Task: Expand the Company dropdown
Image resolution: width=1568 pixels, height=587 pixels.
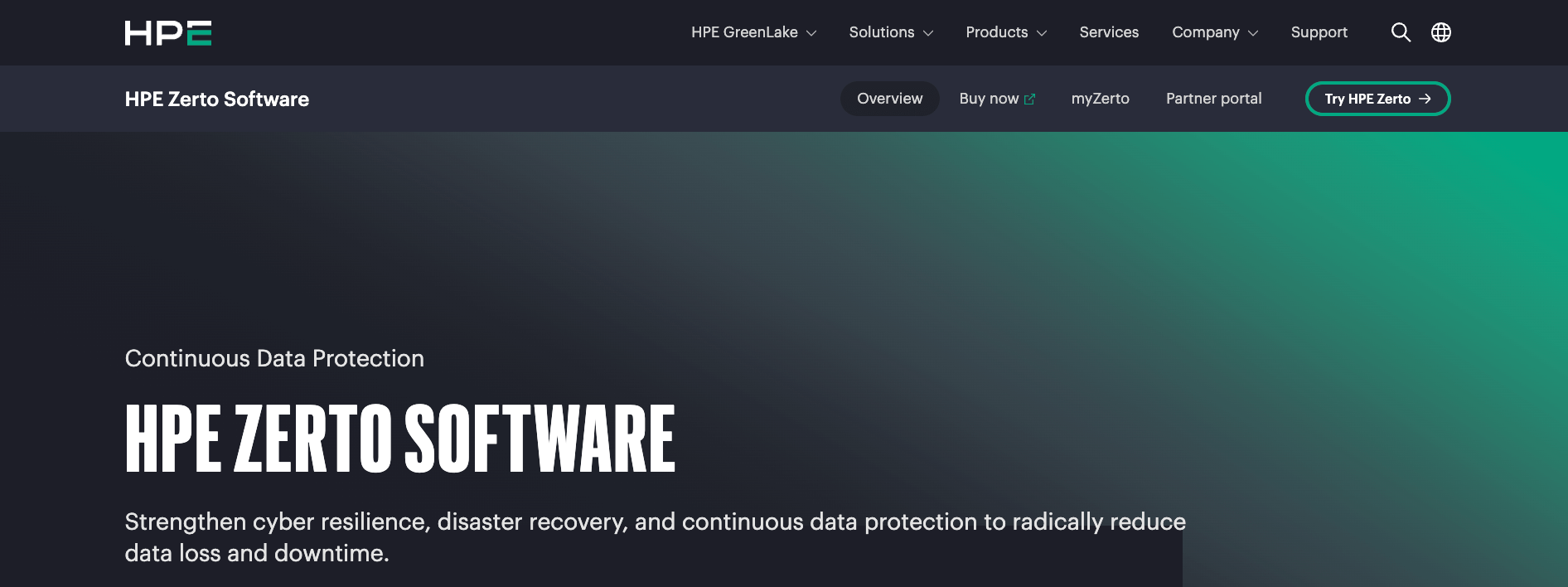Action: [x=1215, y=32]
